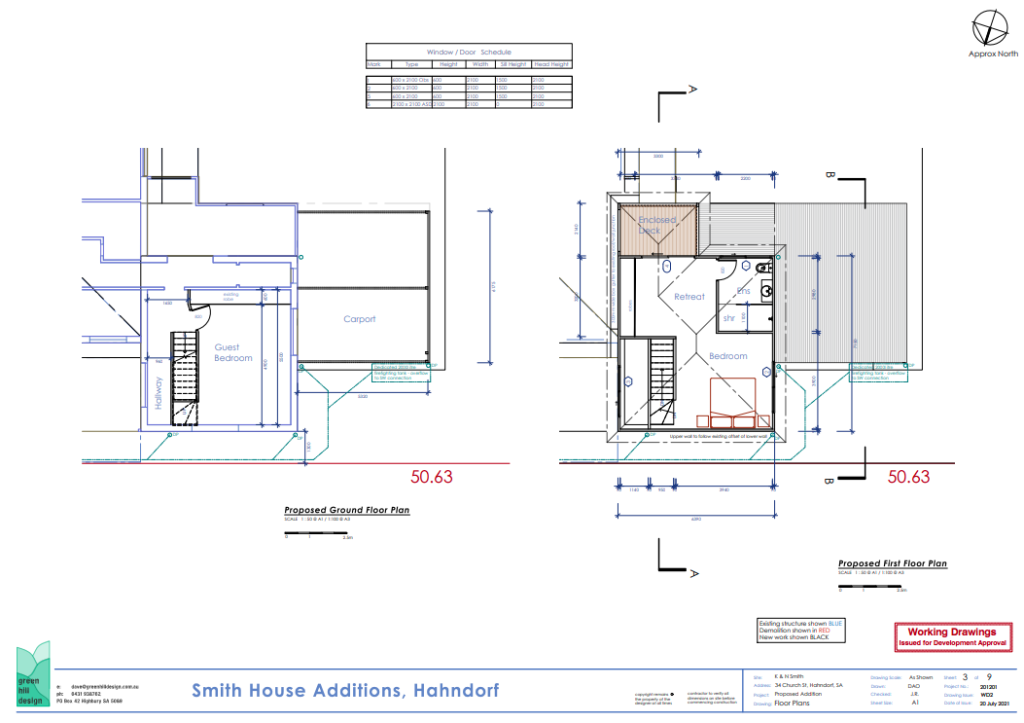This screenshot has height=723, width=1024.
Task: Open the legend box about BLUE existing structure
Action: pyautogui.click(x=800, y=631)
